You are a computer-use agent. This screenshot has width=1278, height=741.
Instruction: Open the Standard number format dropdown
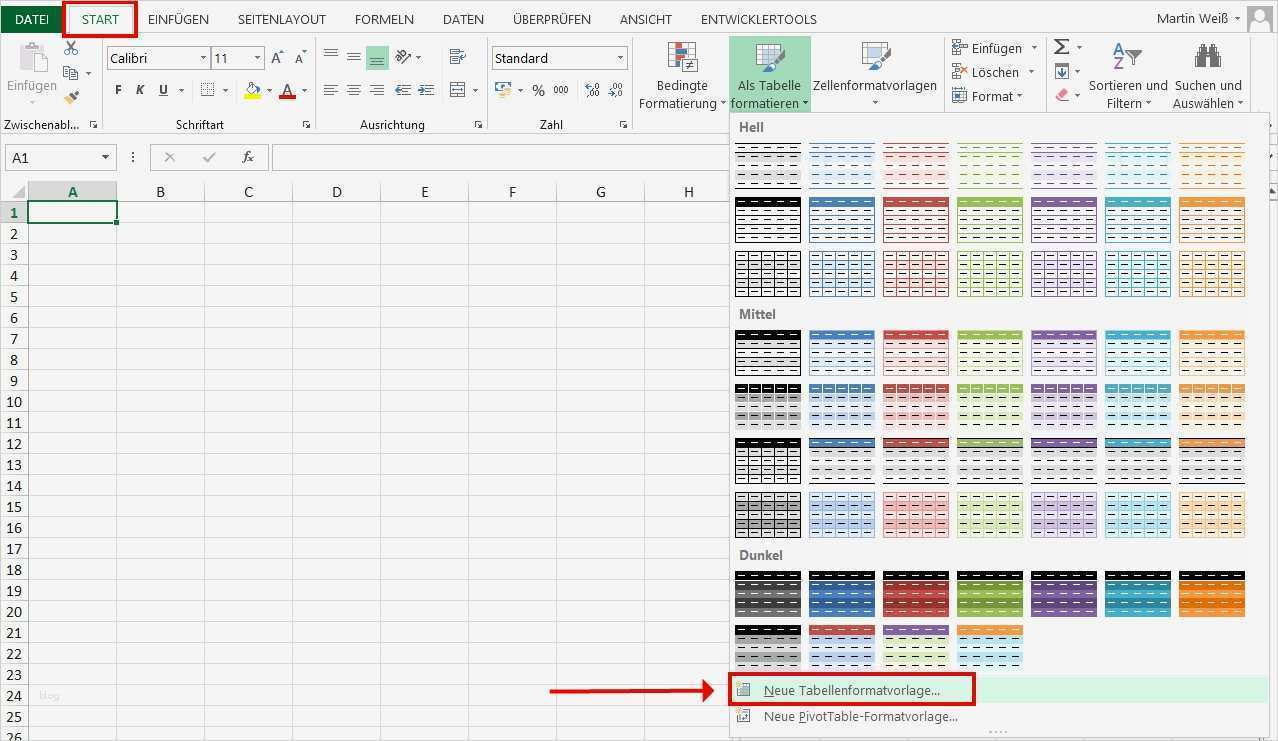(x=620, y=57)
